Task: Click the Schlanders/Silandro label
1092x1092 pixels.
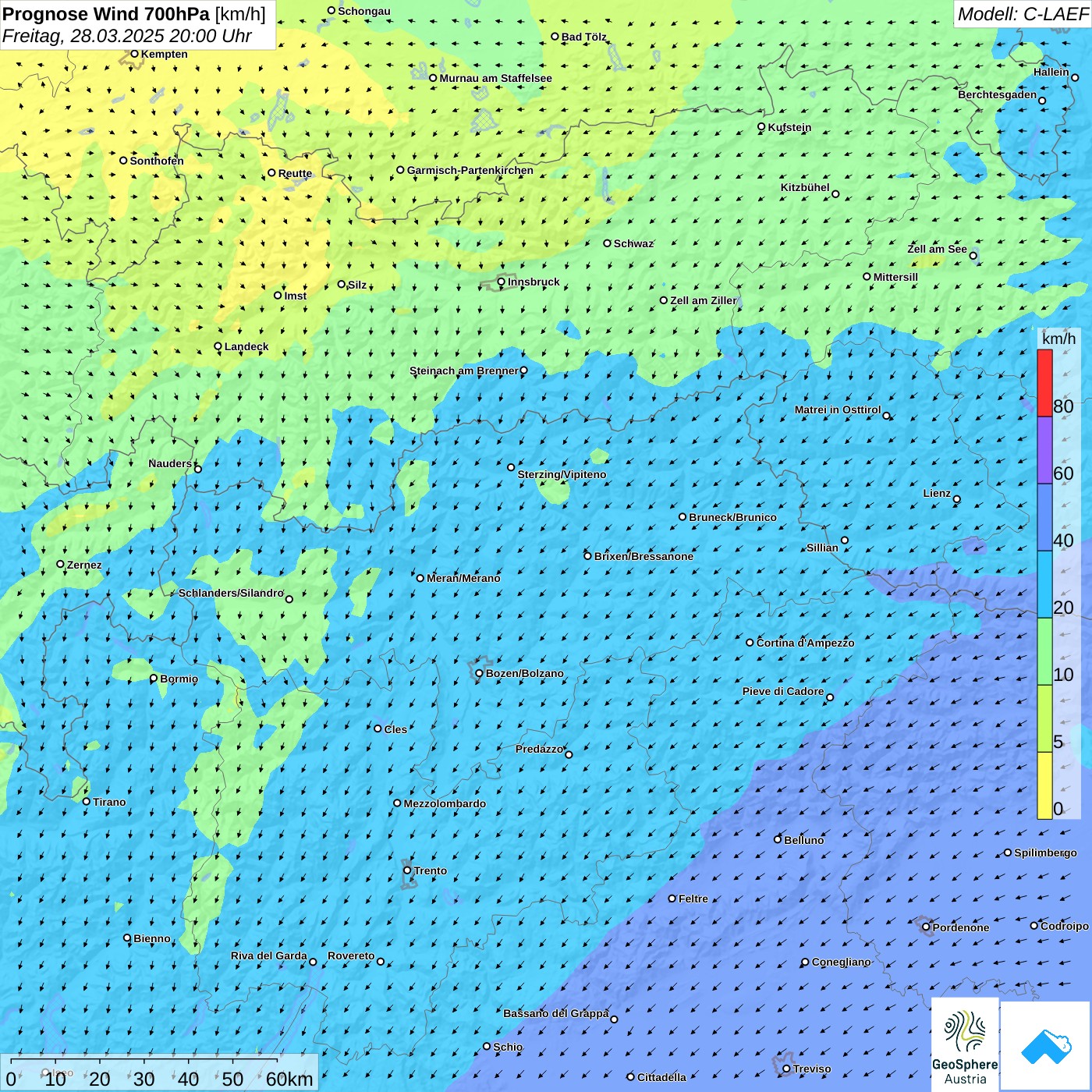Action: 231,593
